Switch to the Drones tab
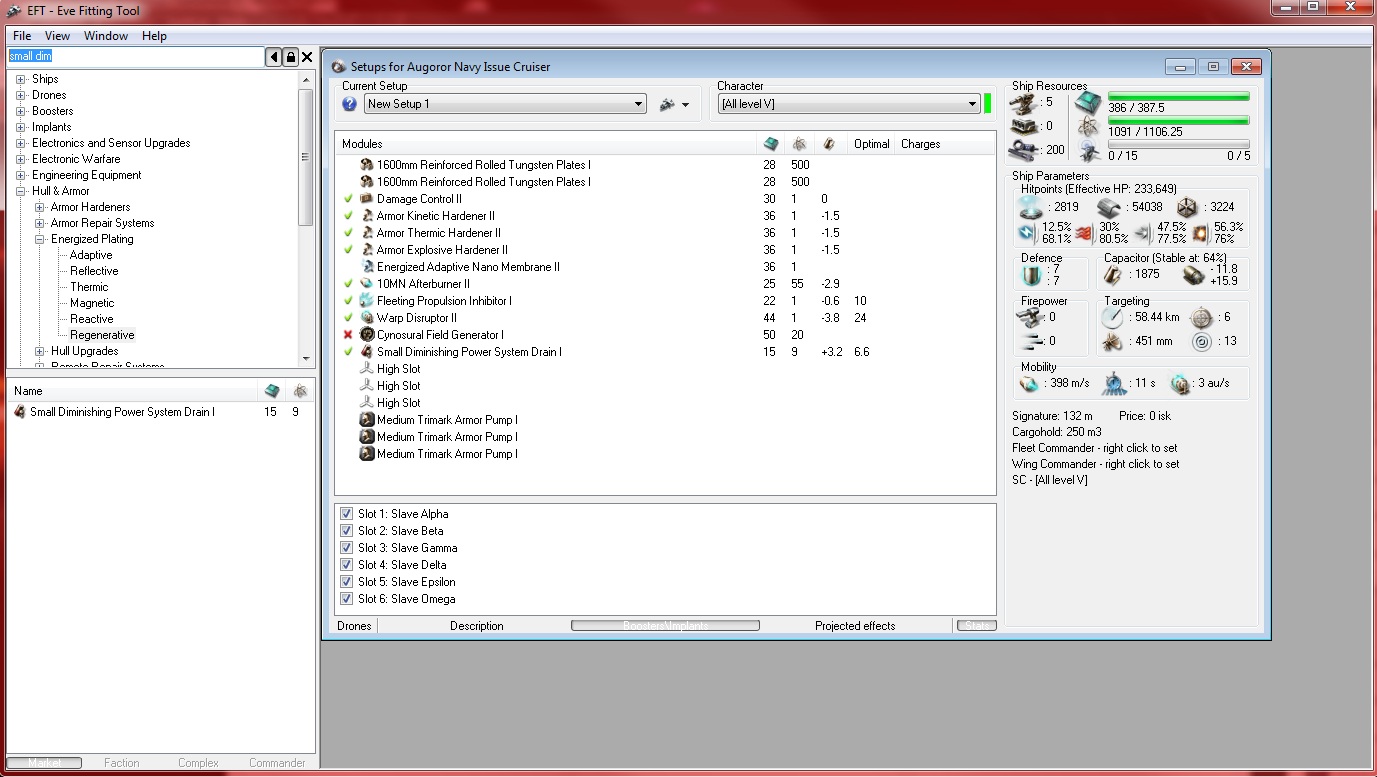 click(354, 626)
